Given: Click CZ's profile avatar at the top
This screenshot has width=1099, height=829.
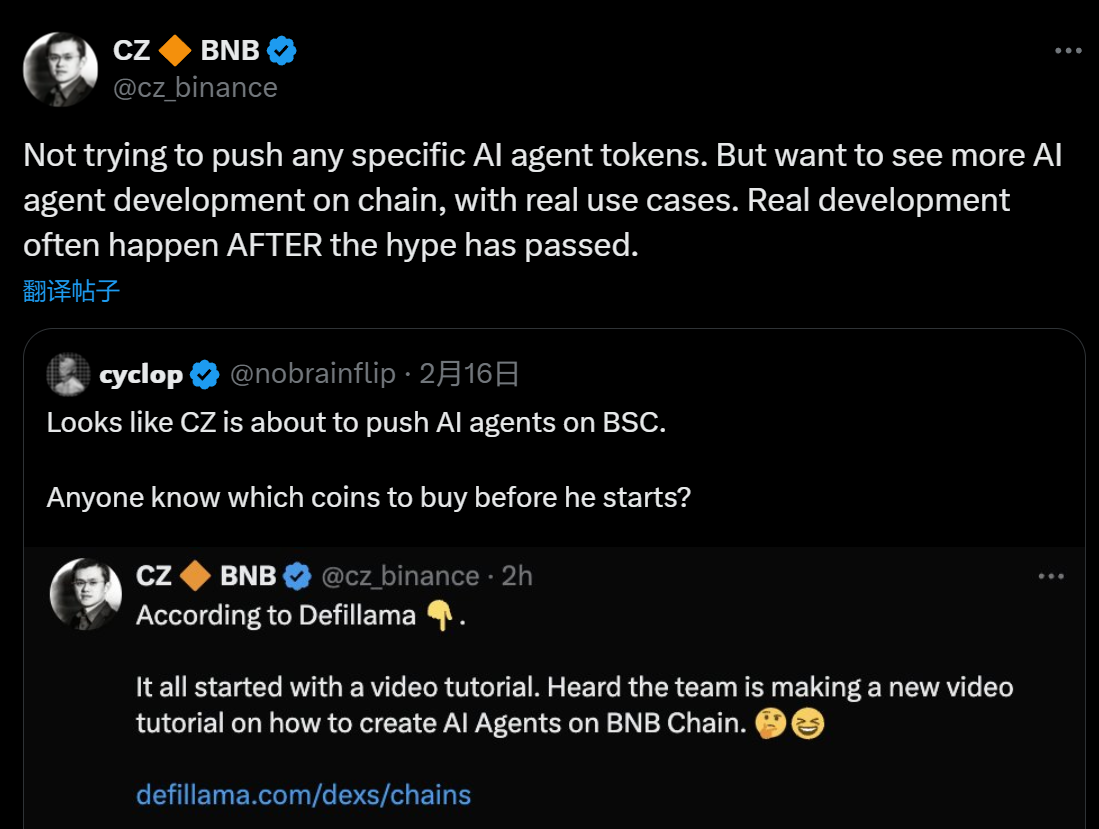Looking at the screenshot, I should (61, 68).
